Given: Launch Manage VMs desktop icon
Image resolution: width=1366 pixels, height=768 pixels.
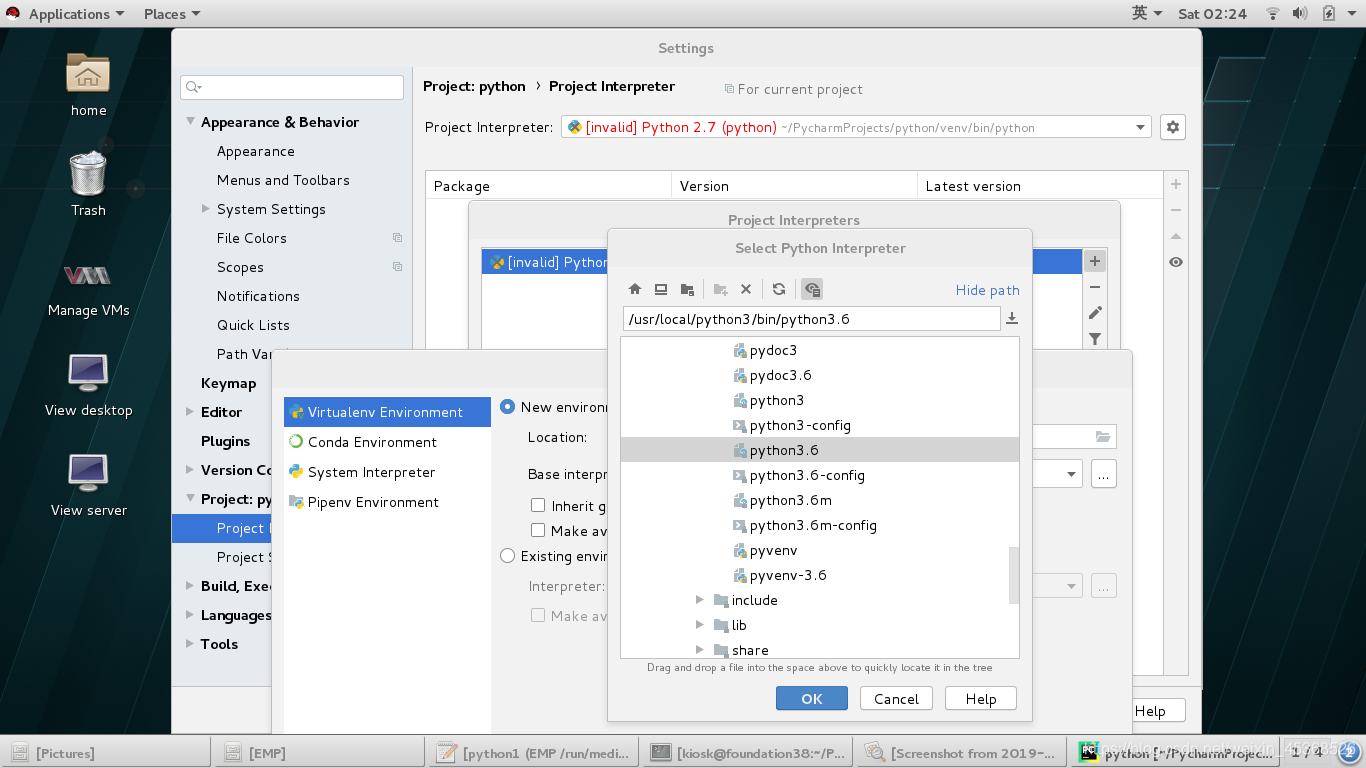Looking at the screenshot, I should click(88, 275).
